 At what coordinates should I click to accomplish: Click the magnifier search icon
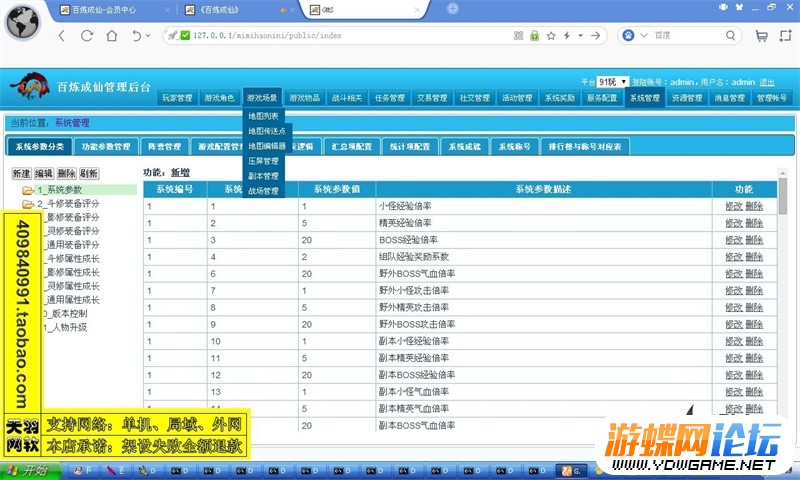pos(731,35)
